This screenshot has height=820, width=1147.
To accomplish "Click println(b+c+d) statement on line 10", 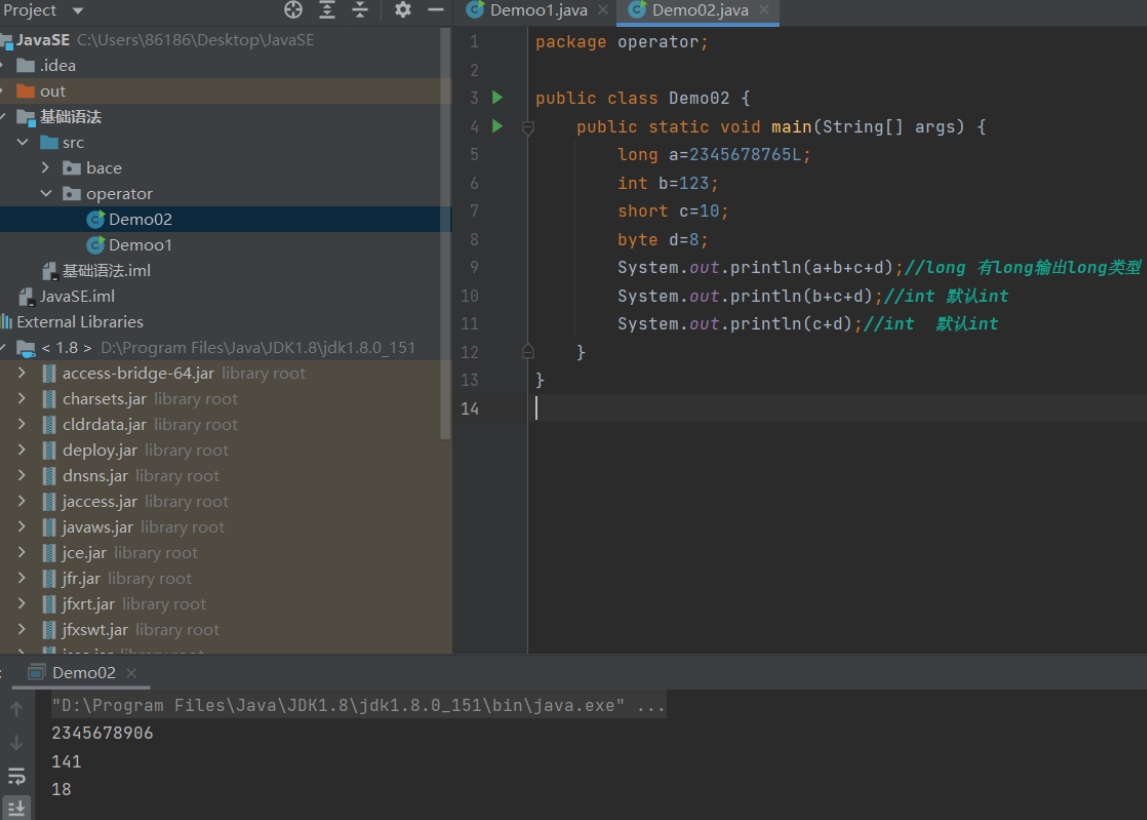I will coord(750,296).
